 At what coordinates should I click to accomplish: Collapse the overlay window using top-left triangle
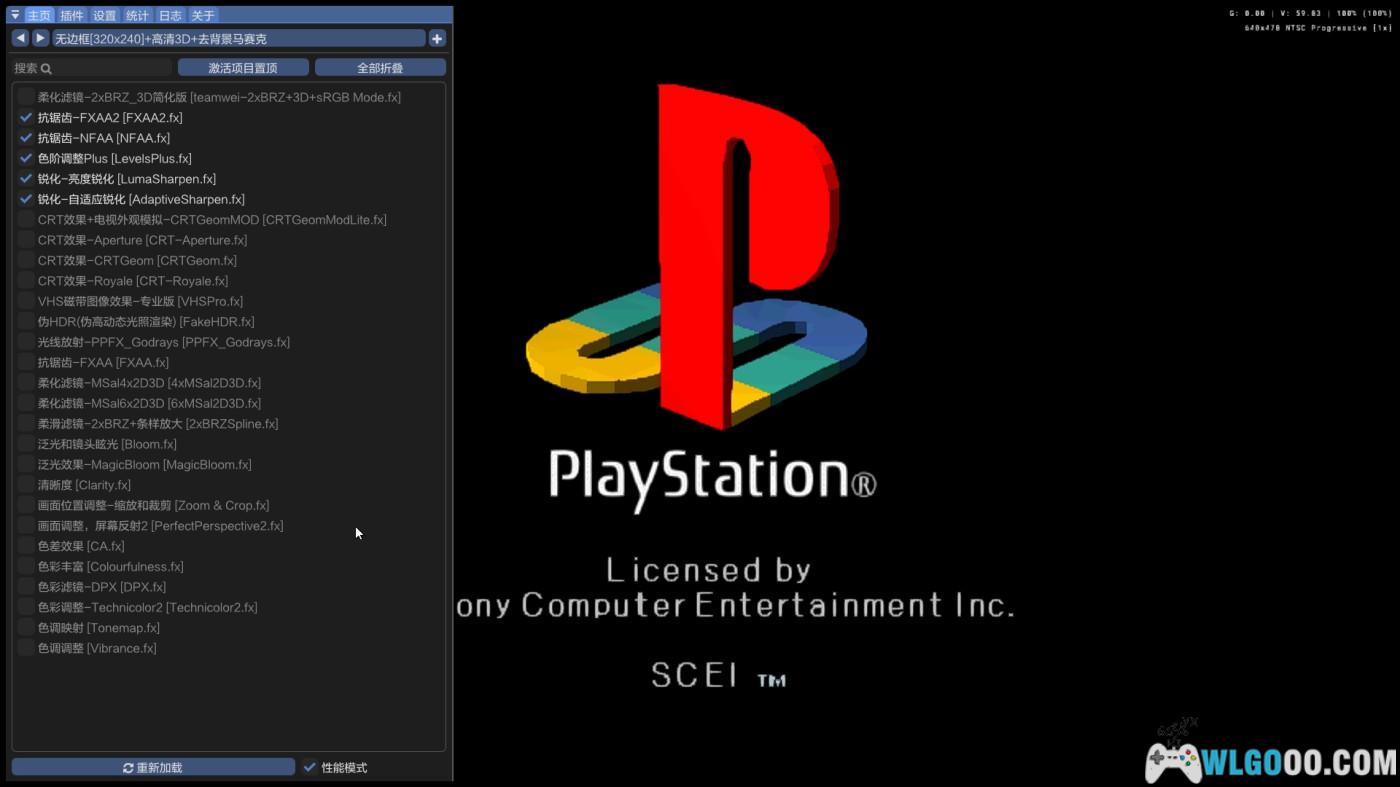click(x=15, y=15)
